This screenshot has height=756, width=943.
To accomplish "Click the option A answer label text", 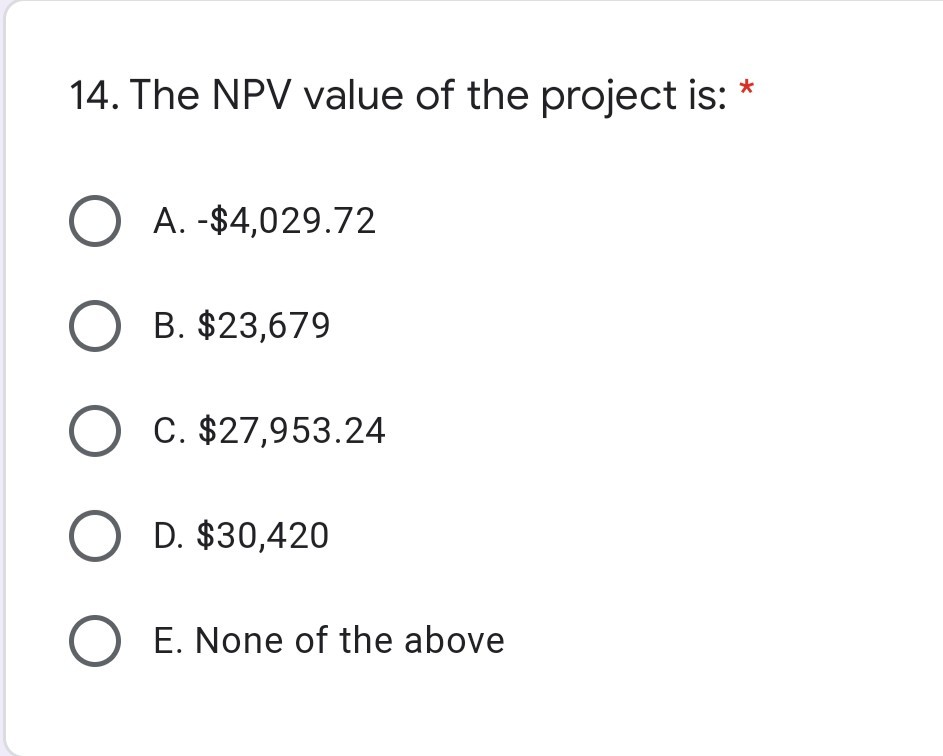I will pyautogui.click(x=265, y=222).
